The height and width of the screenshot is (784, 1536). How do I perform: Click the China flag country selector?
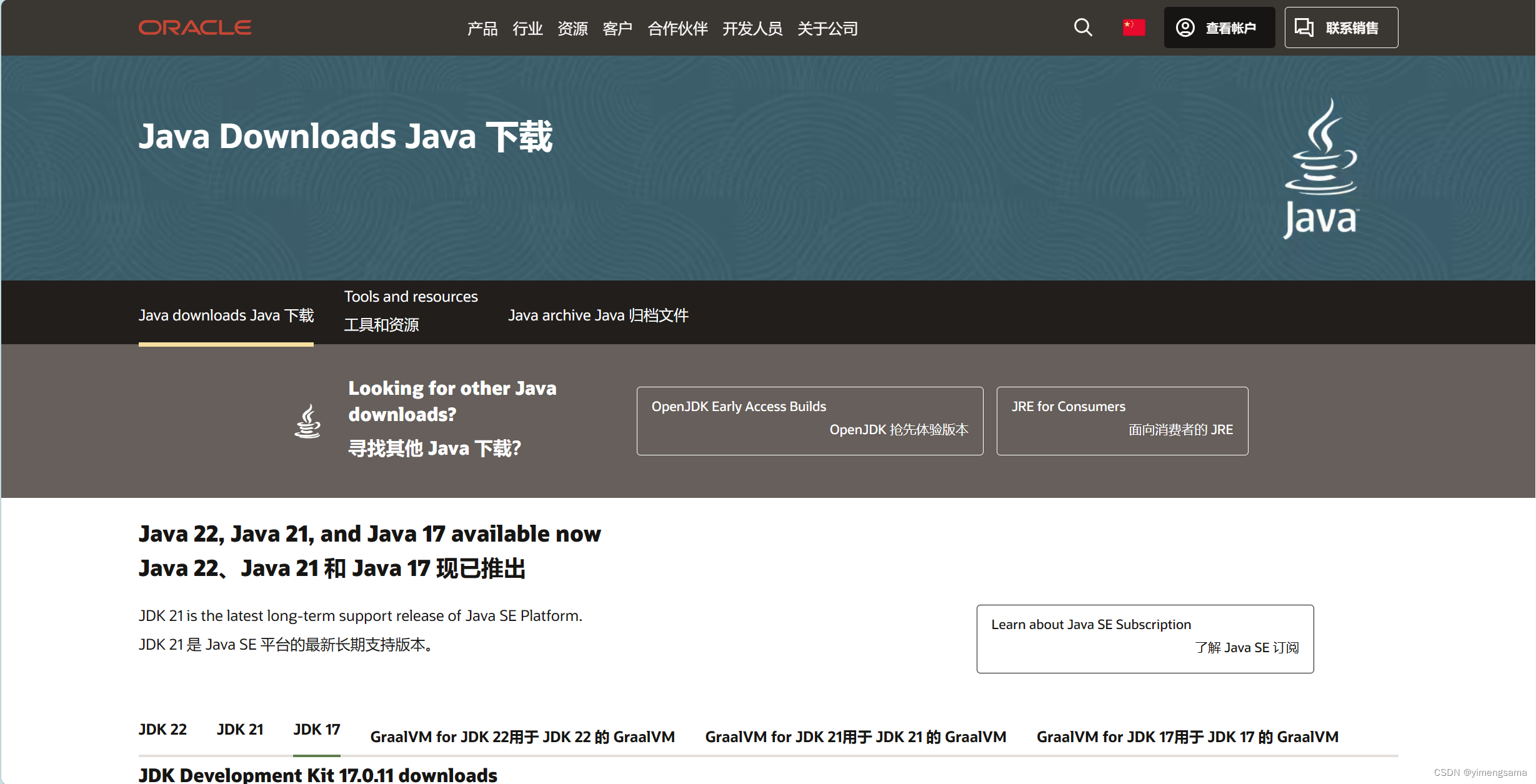point(1134,27)
